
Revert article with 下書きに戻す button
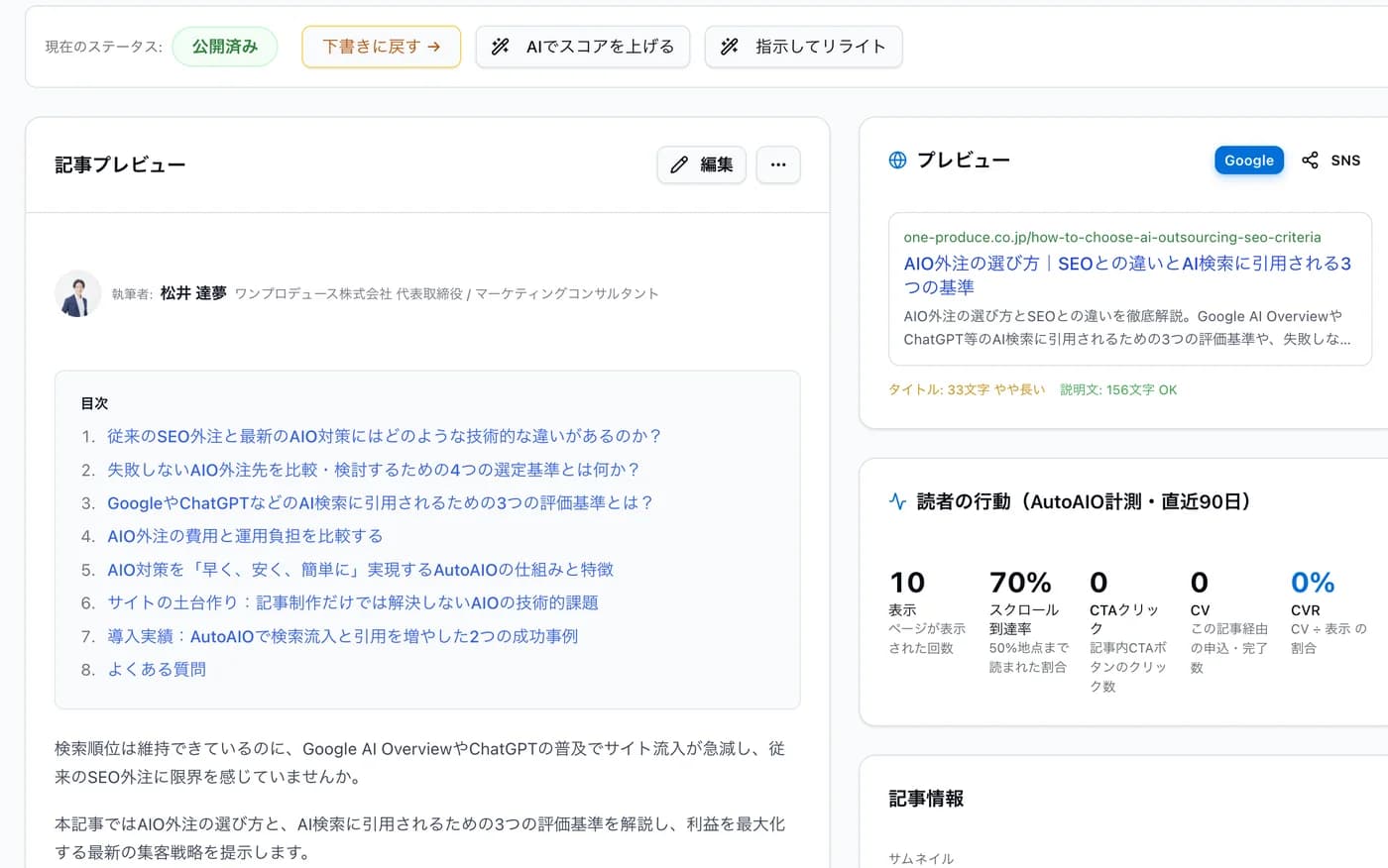(381, 47)
